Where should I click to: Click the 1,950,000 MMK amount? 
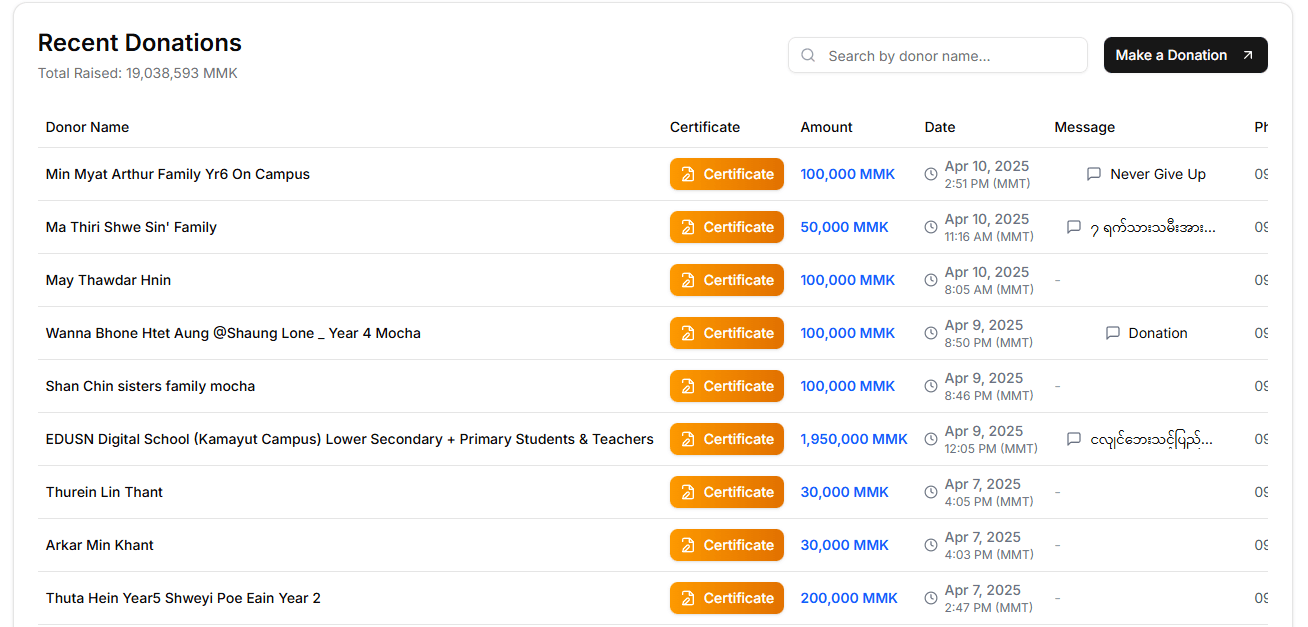[854, 439]
